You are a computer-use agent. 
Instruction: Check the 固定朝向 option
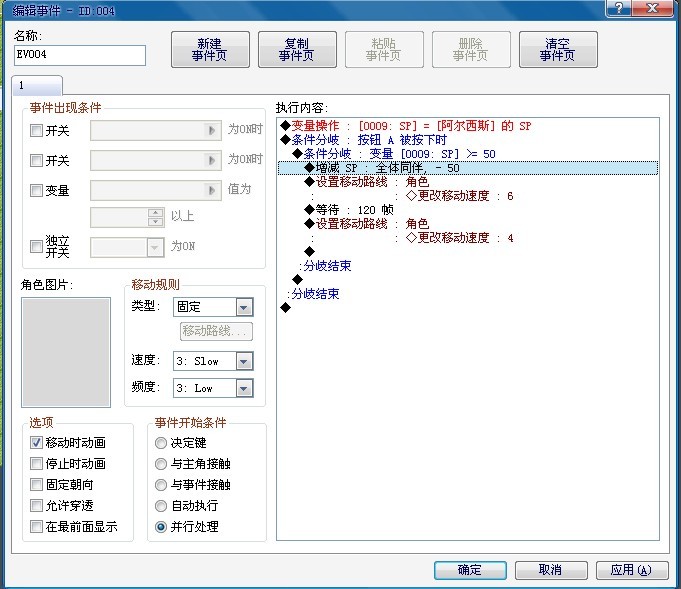(x=36, y=484)
